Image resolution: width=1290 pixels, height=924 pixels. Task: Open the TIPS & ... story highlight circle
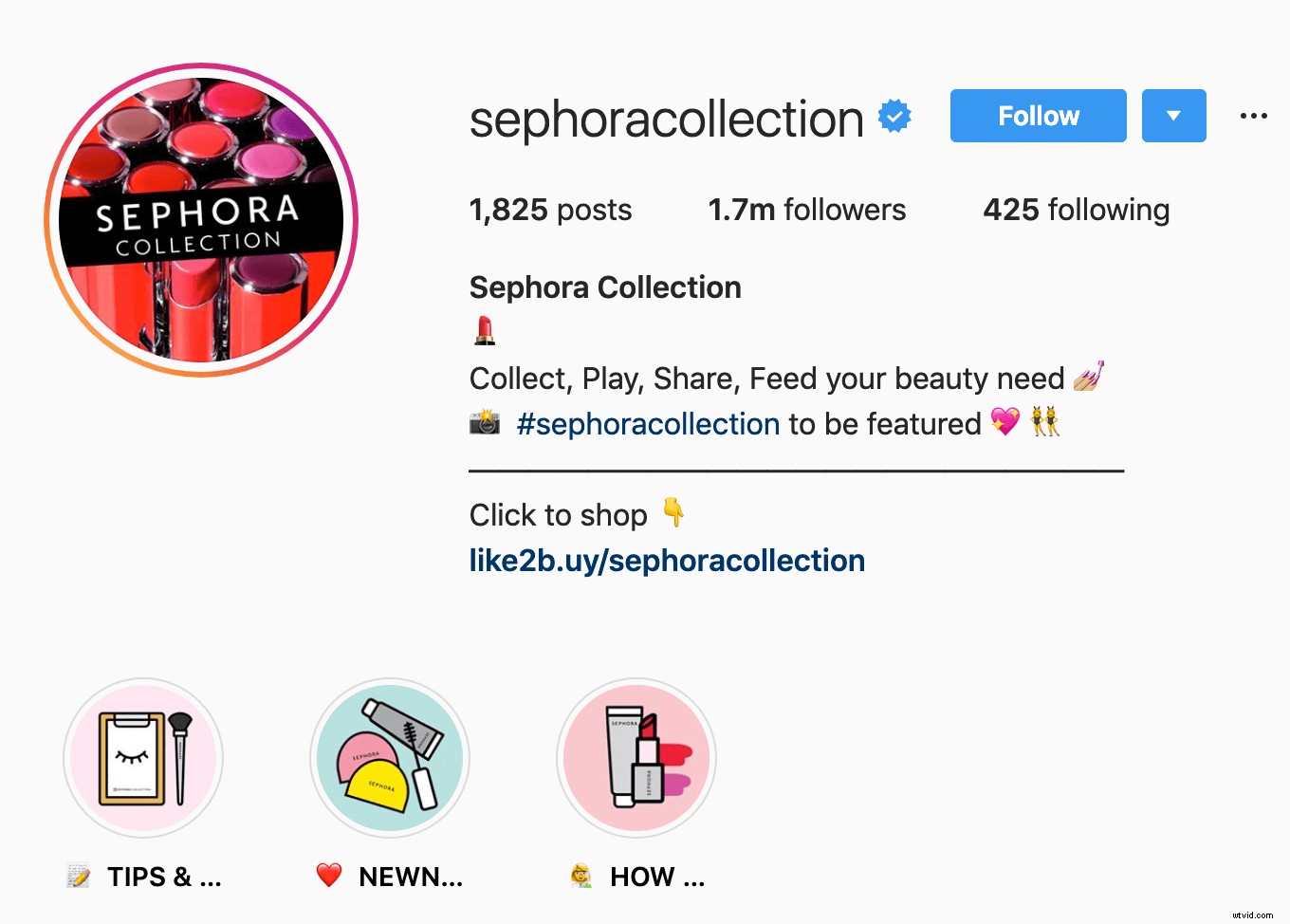[143, 758]
